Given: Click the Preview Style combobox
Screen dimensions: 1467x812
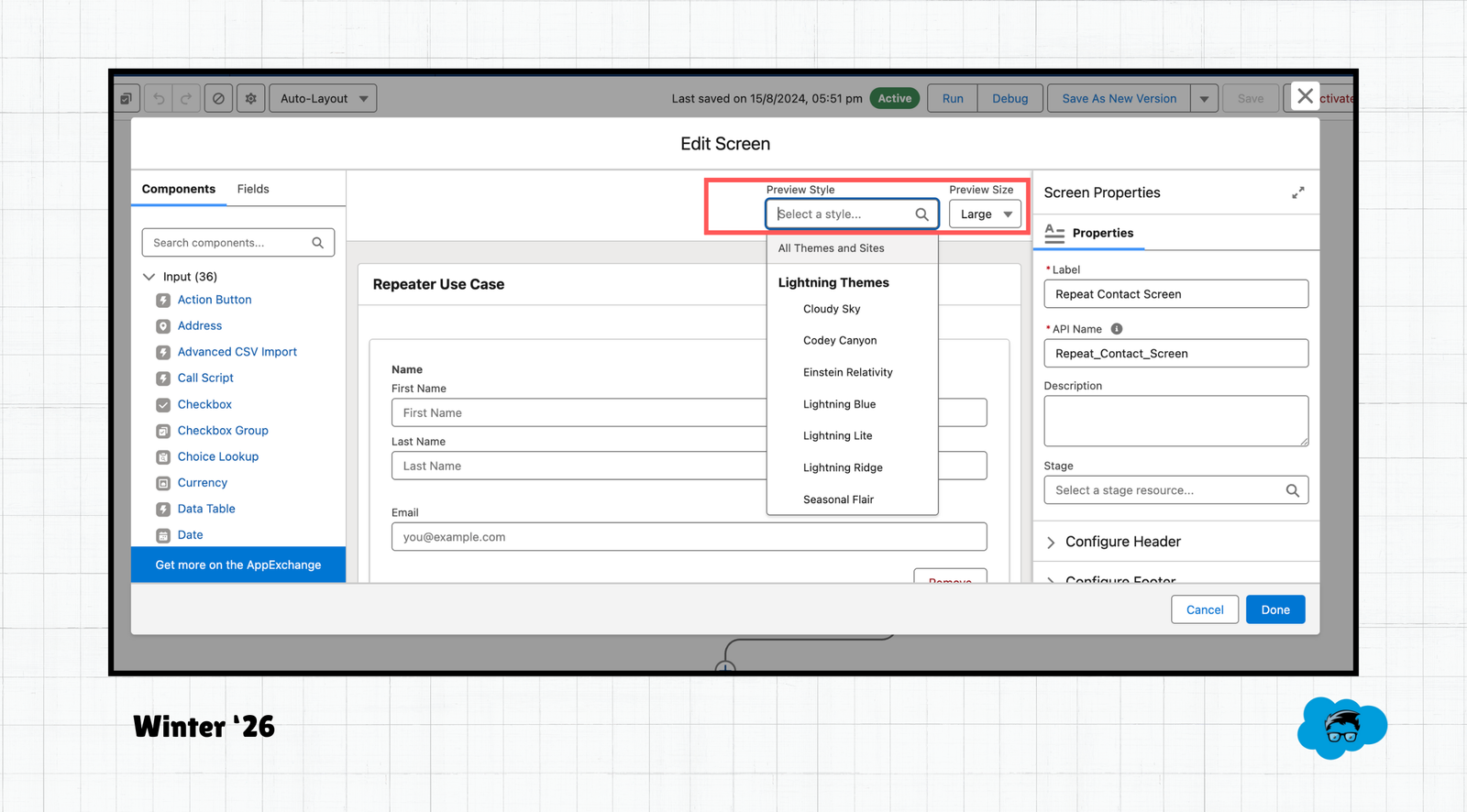Looking at the screenshot, I should coord(852,214).
